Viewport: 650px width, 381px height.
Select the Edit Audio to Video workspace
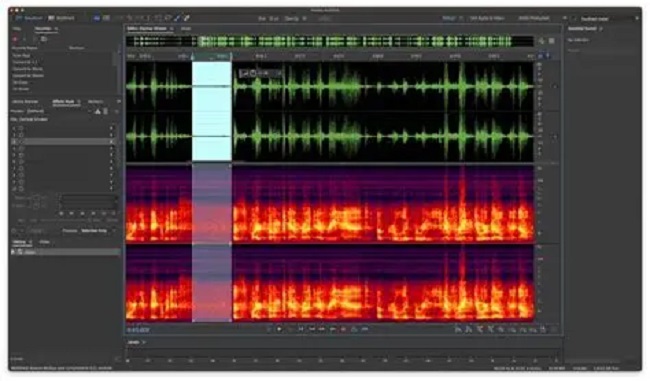487,18
